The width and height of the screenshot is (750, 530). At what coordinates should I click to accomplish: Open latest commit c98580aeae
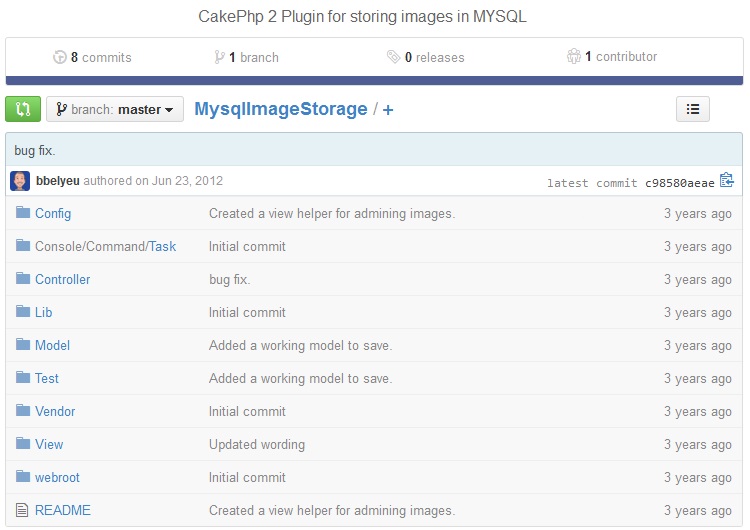[x=679, y=183]
